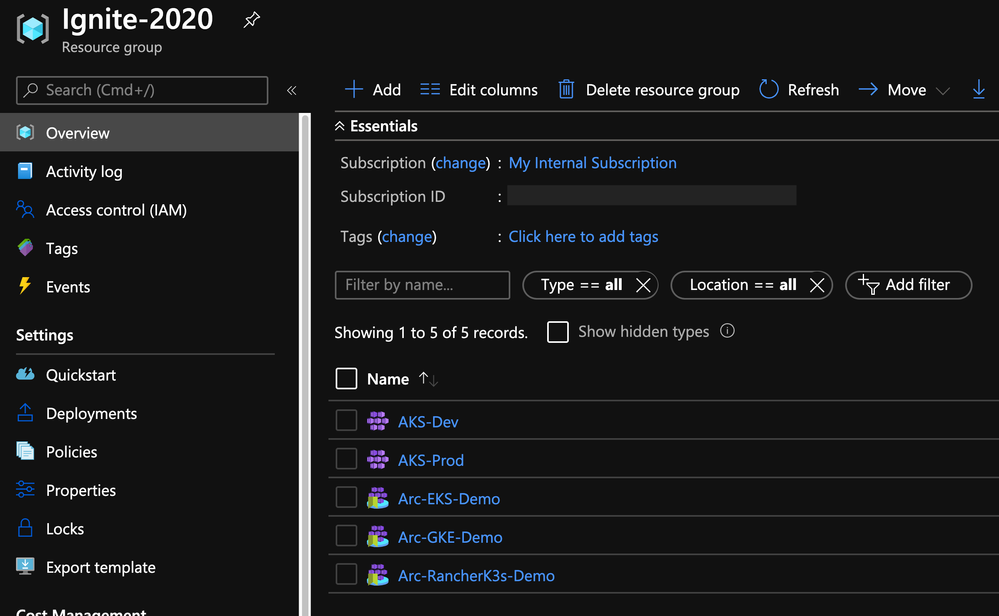Open Overview in the sidebar
The image size is (999, 616).
coord(149,133)
